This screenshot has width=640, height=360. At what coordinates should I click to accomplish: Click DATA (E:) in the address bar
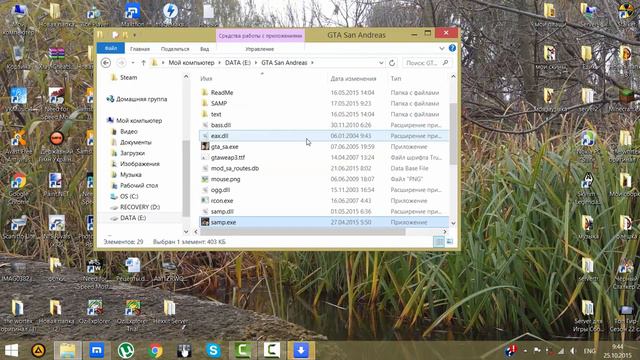(238, 63)
